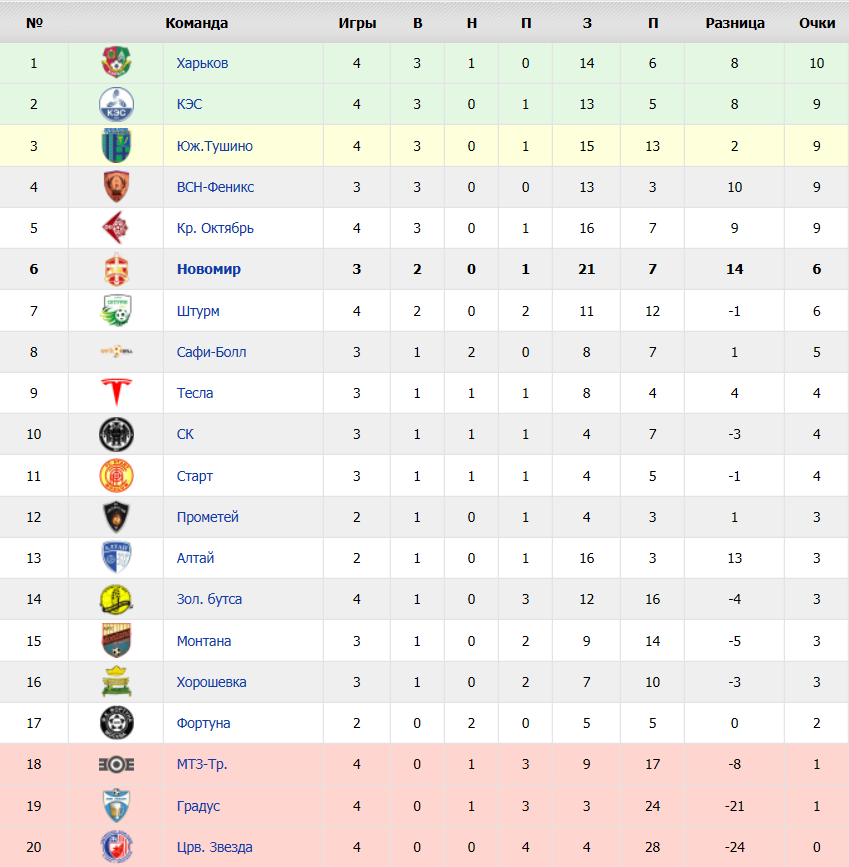
Task: Open the Хорошевка team page
Action: (211, 682)
